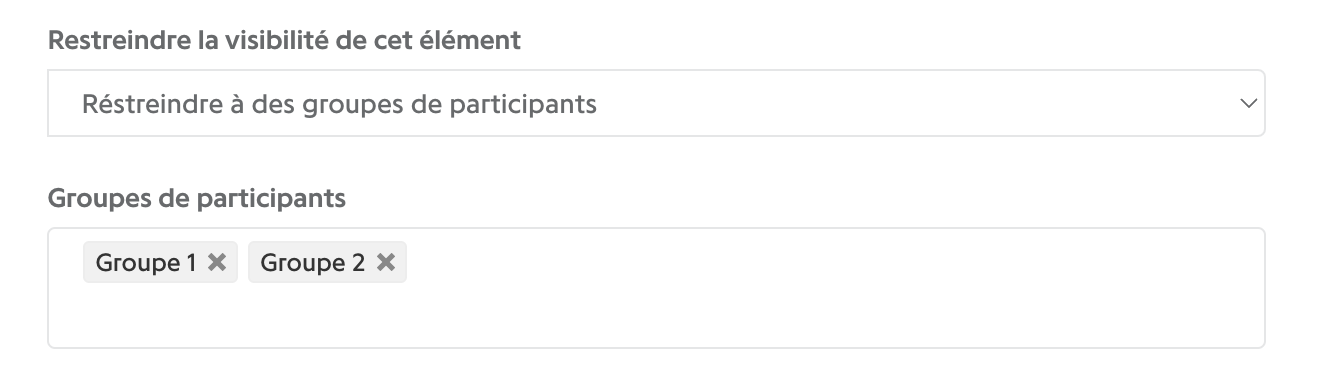Click the 'Groupes de participants' label
The width and height of the screenshot is (1324, 370).
(x=197, y=198)
